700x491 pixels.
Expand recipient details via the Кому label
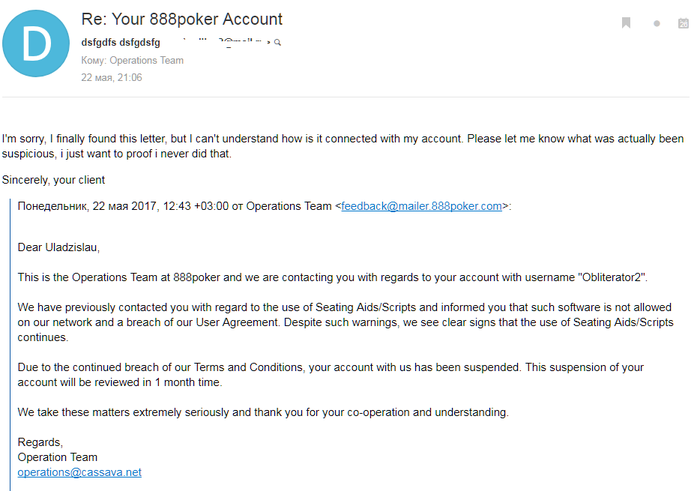tap(93, 60)
